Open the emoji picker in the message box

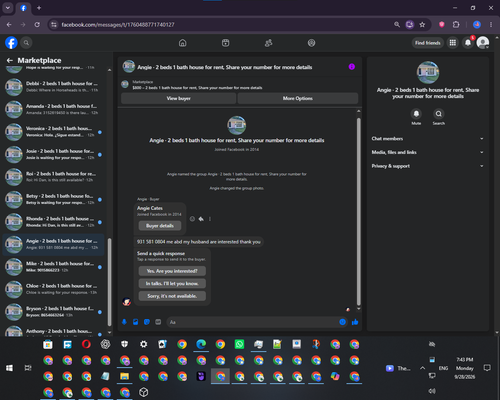tap(342, 322)
